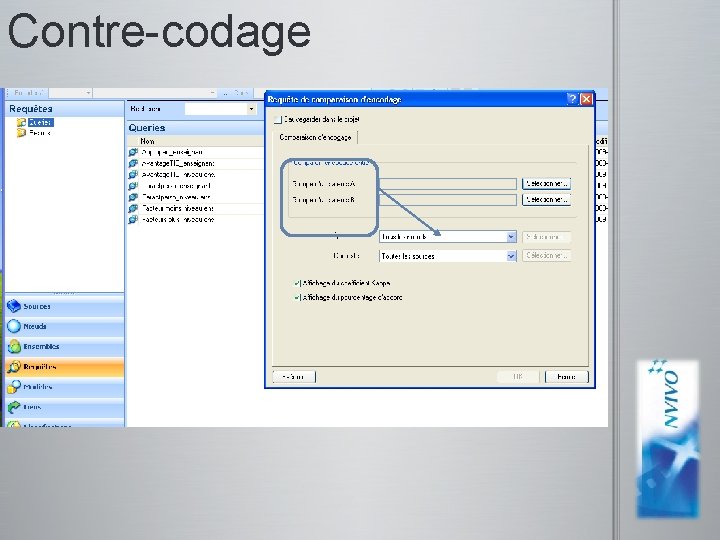The height and width of the screenshot is (540, 720).
Task: Click Sélectionner for Groupe d'utilisateurs A
Action: point(546,184)
